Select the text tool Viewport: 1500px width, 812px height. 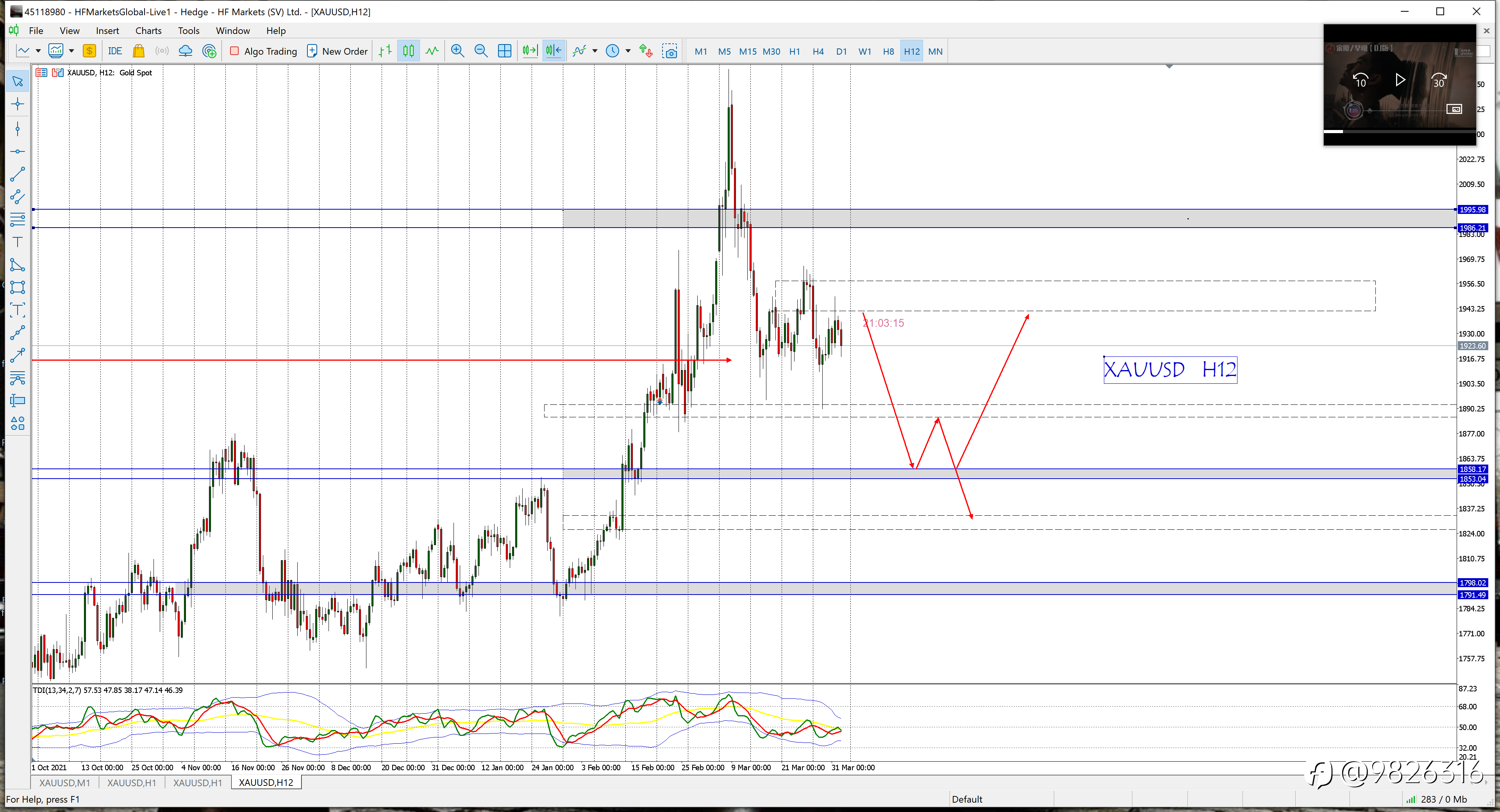(18, 242)
